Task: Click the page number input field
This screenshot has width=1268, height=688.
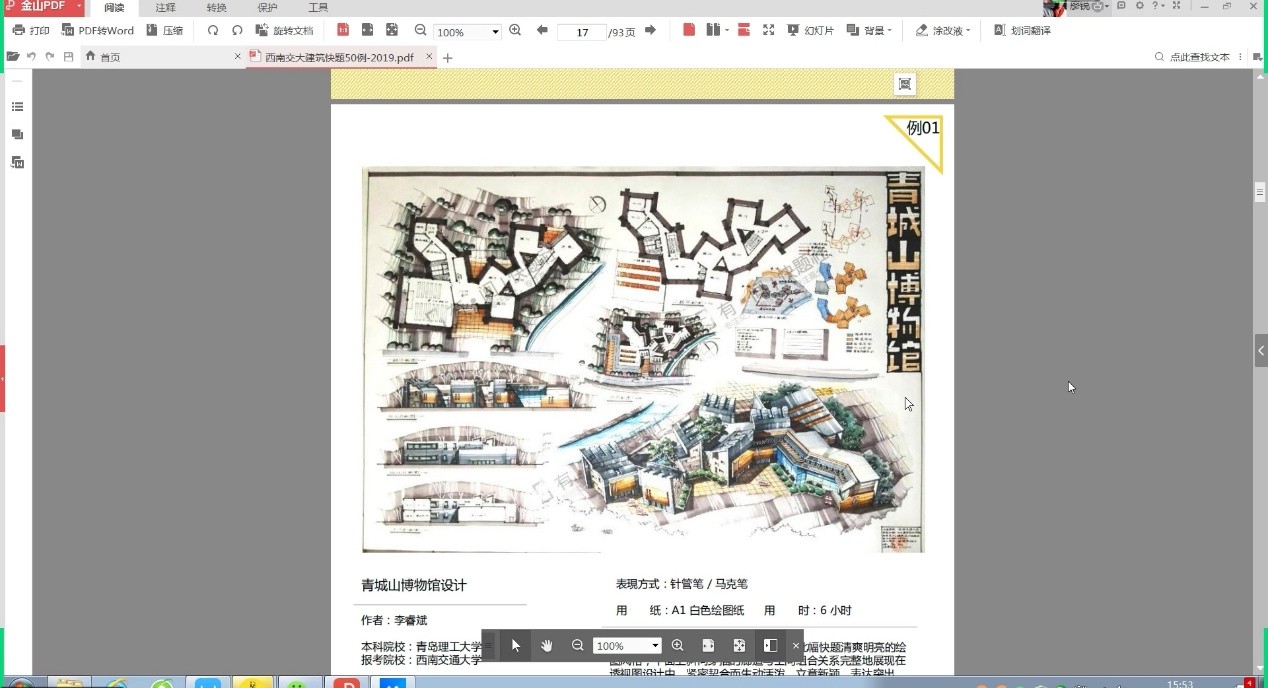Action: (x=581, y=32)
